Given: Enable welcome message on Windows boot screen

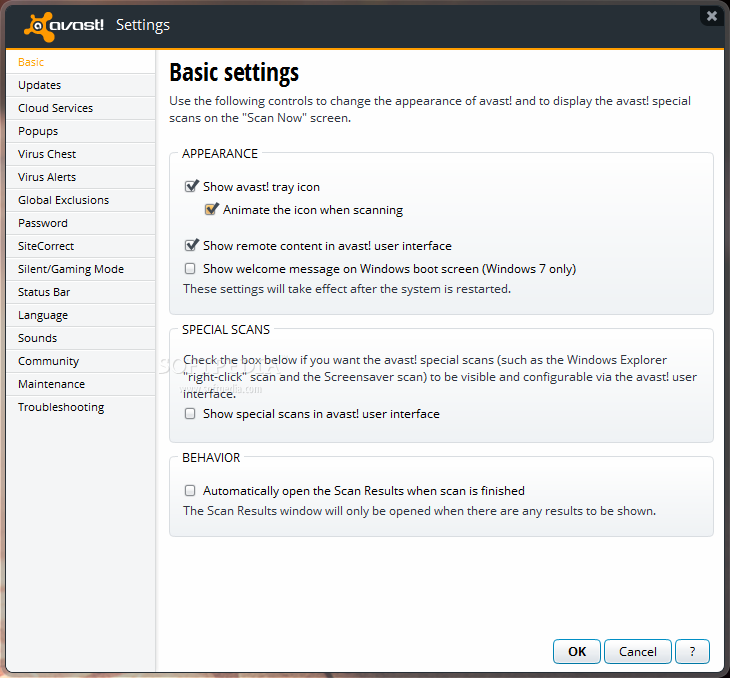Looking at the screenshot, I should click(x=191, y=268).
